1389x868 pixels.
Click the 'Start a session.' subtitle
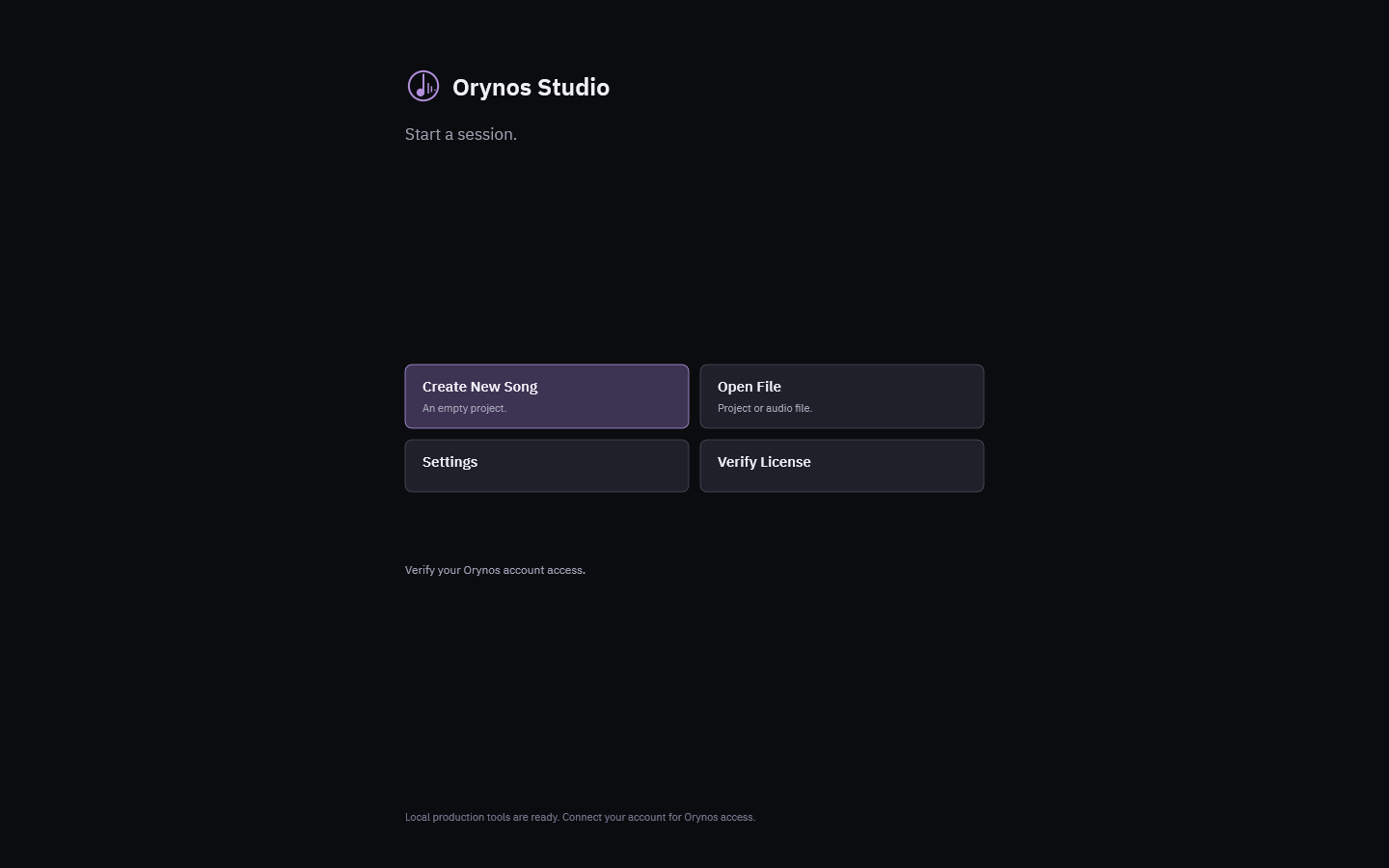point(461,134)
